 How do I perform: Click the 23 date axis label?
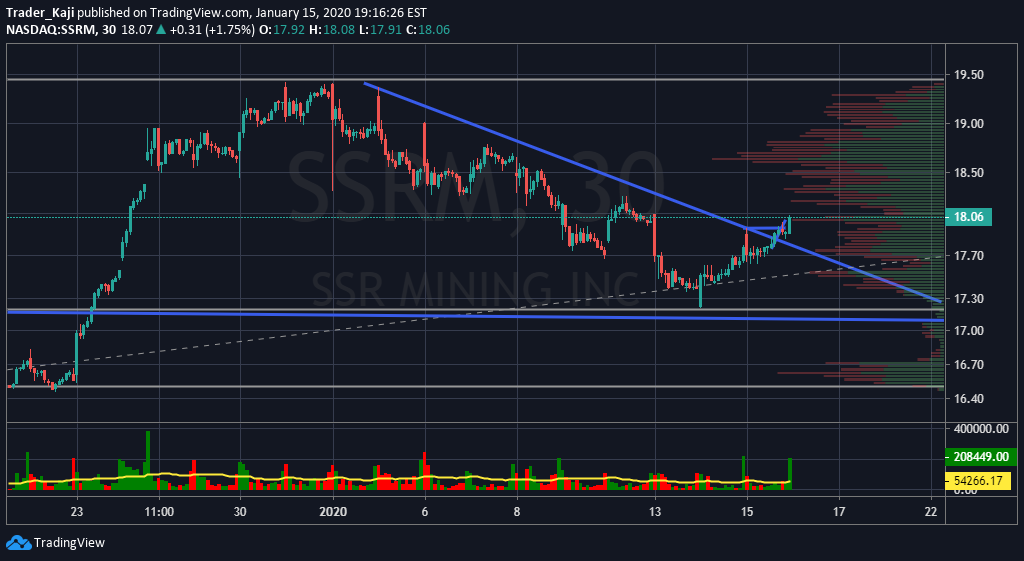tap(78, 512)
